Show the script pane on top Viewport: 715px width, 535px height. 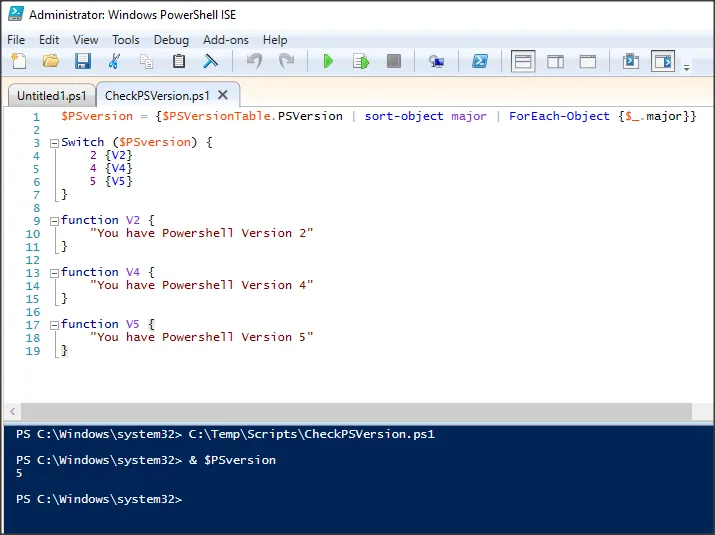pos(523,61)
